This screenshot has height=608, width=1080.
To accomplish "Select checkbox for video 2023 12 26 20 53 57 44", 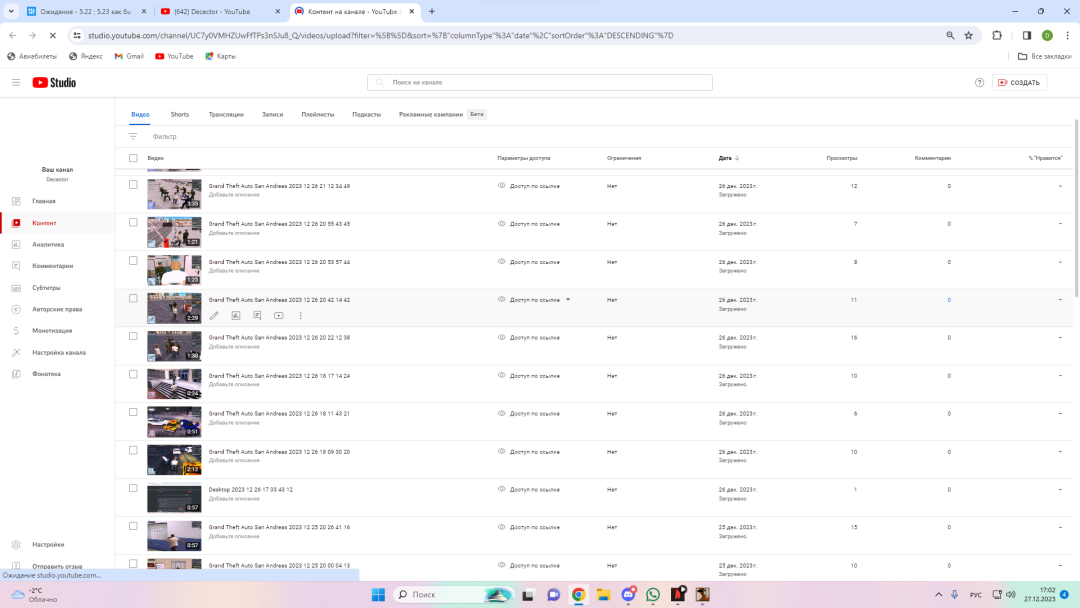I will 133,260.
